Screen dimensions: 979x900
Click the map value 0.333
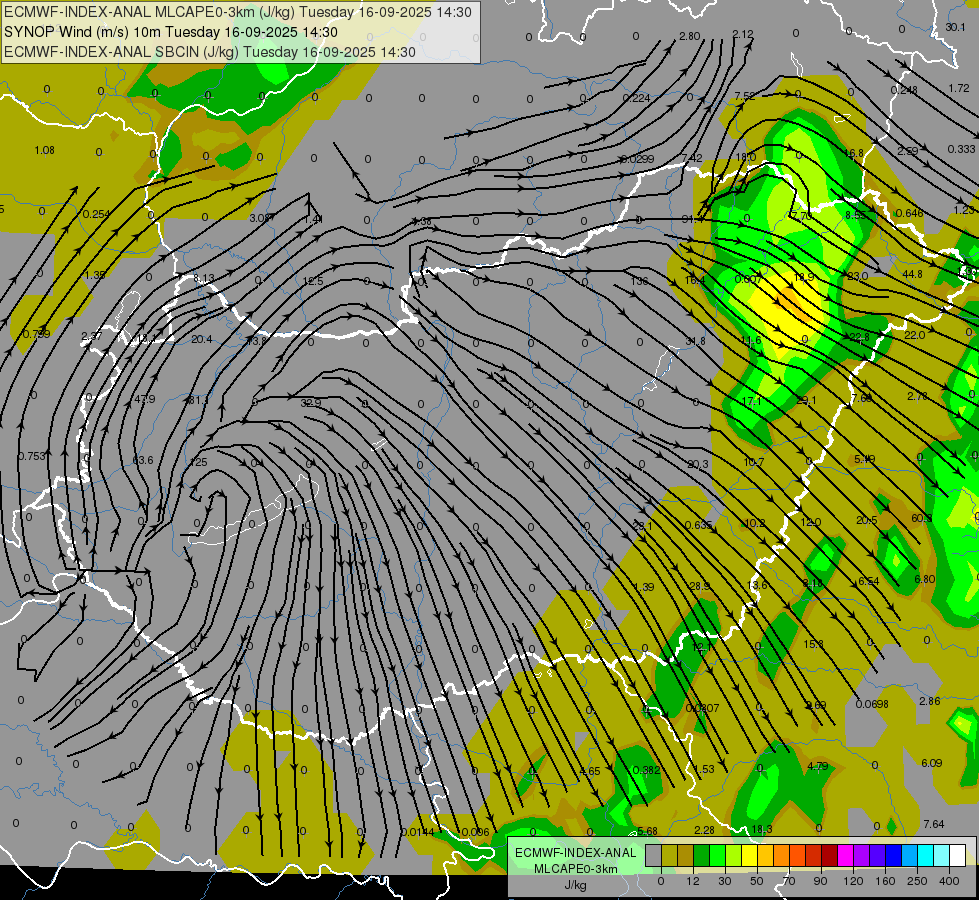click(961, 149)
